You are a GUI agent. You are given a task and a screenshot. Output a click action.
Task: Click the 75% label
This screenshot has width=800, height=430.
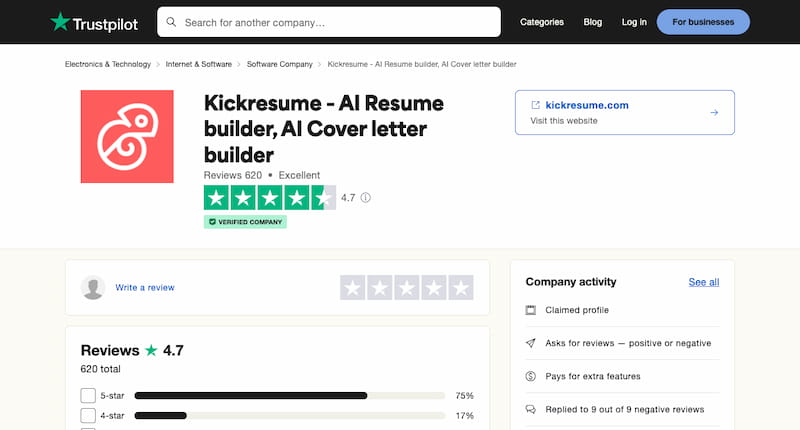coord(464,396)
